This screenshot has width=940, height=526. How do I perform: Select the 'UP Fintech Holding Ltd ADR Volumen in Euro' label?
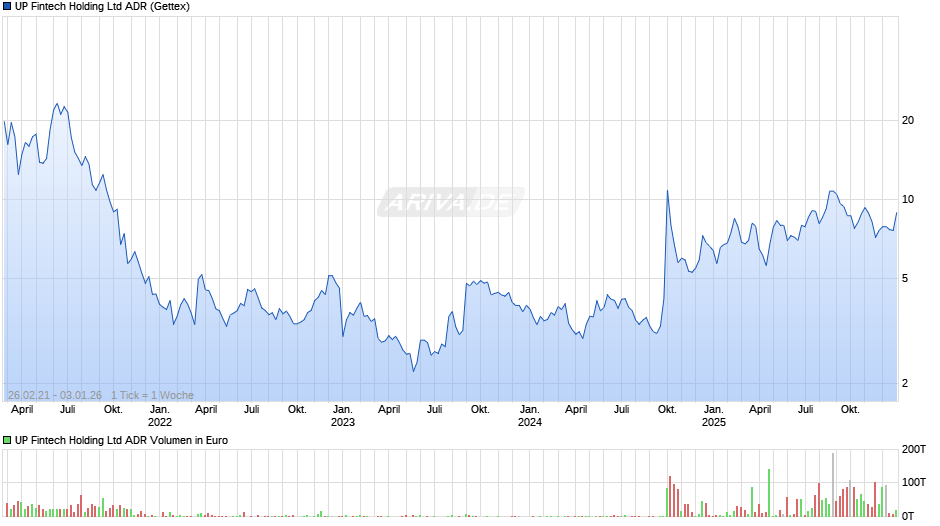(x=122, y=440)
